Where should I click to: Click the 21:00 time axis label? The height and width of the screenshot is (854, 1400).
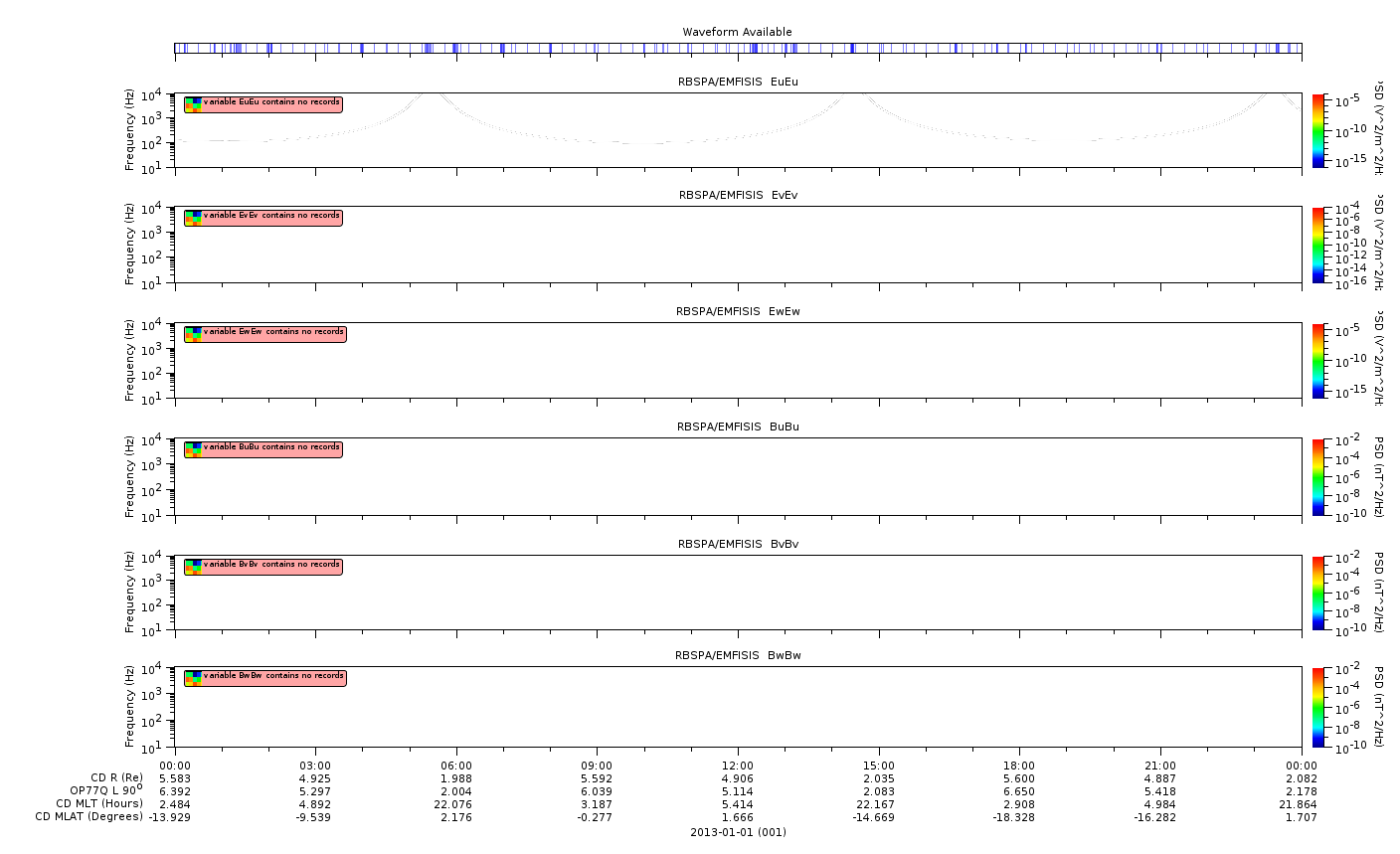[1160, 766]
